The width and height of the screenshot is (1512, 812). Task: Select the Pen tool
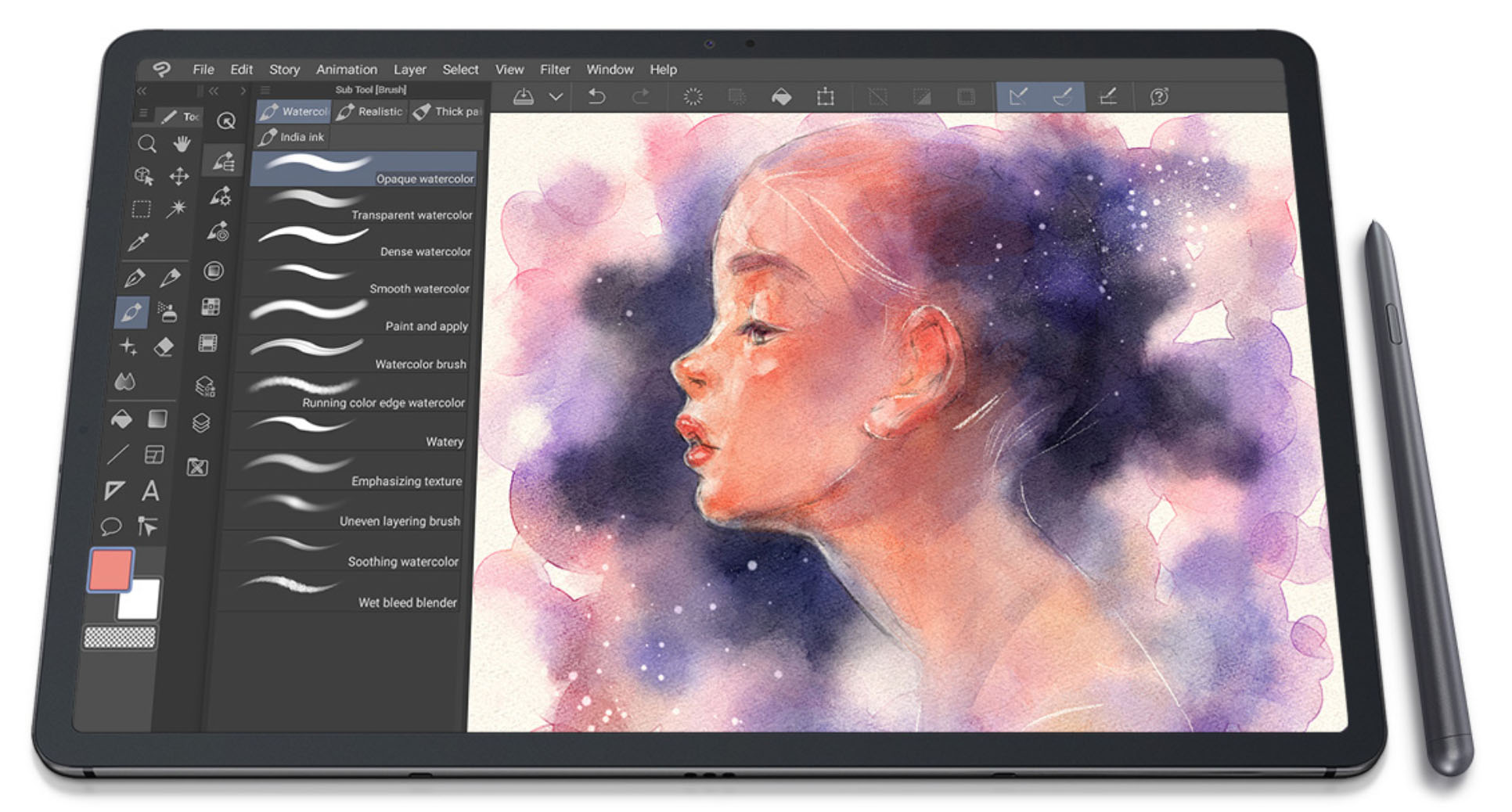pyautogui.click(x=135, y=278)
